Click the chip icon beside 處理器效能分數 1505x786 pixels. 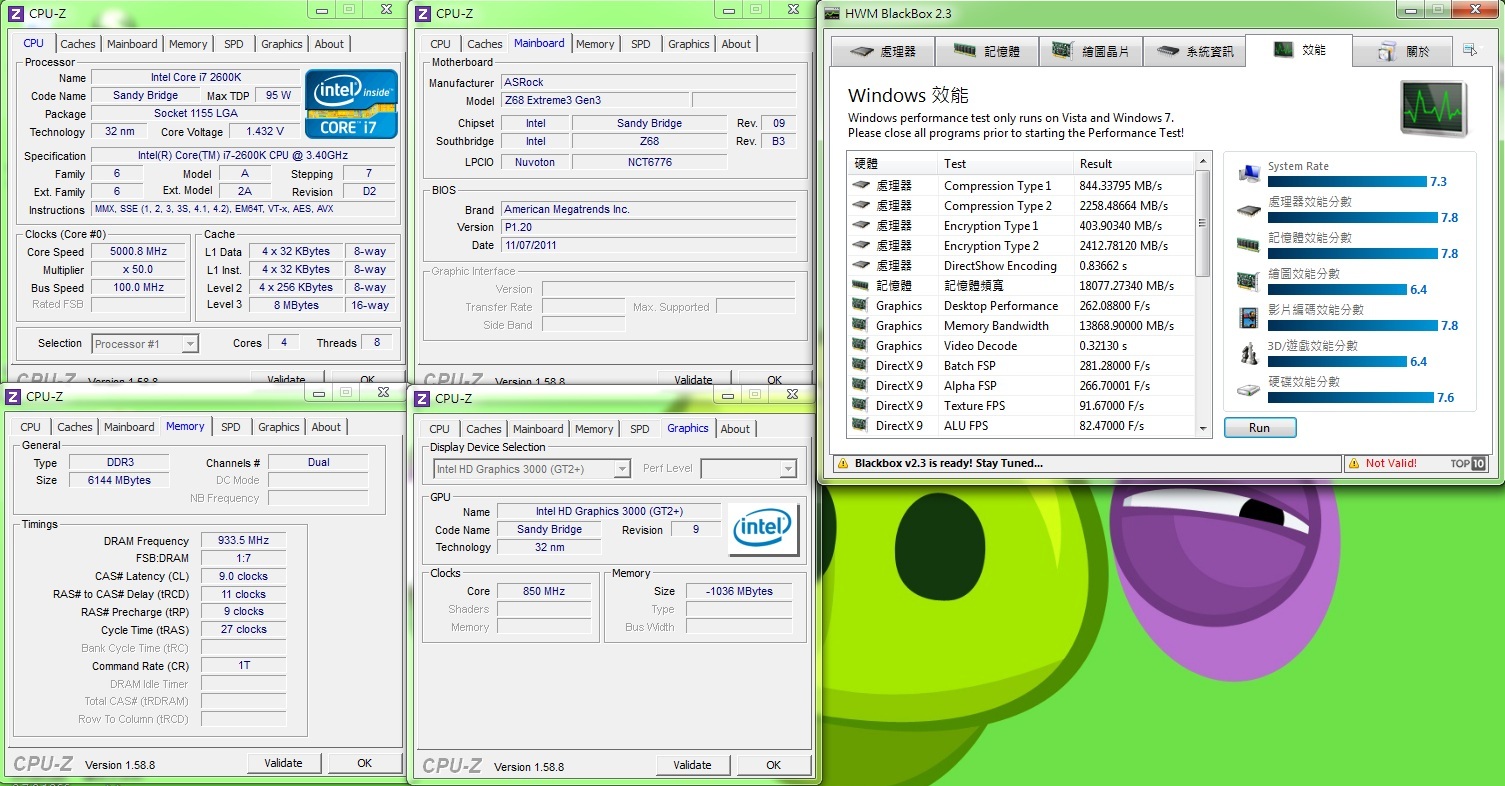click(1248, 210)
